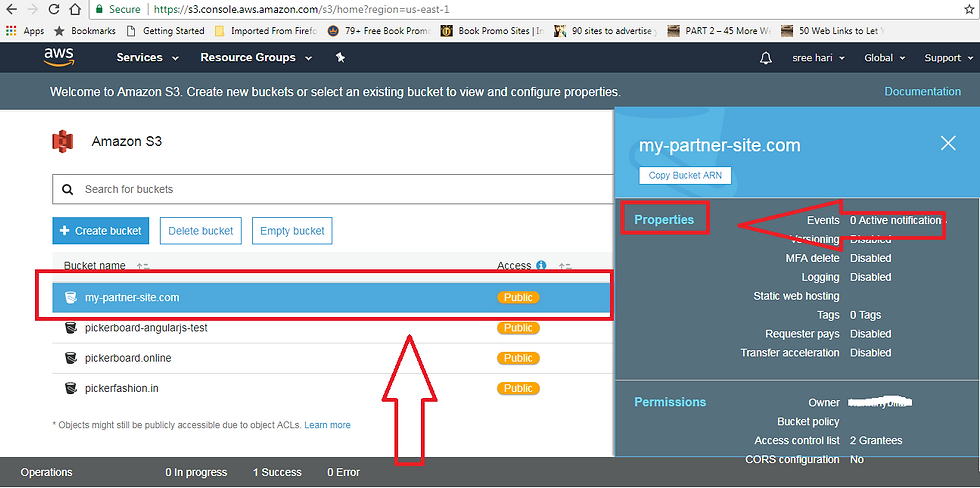Image resolution: width=980 pixels, height=488 pixels.
Task: Open the Learn more link
Action: 328,425
